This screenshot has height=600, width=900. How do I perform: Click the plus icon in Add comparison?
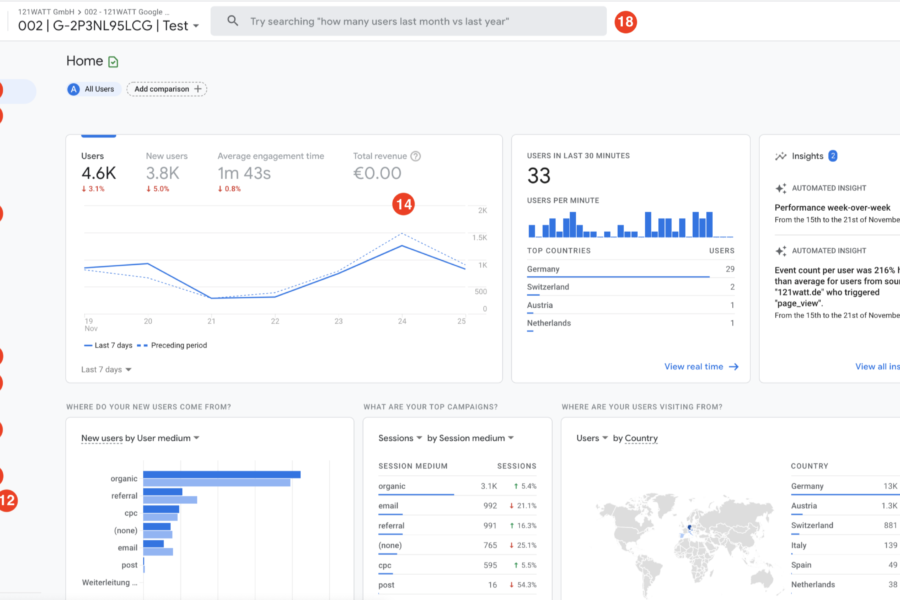point(198,89)
